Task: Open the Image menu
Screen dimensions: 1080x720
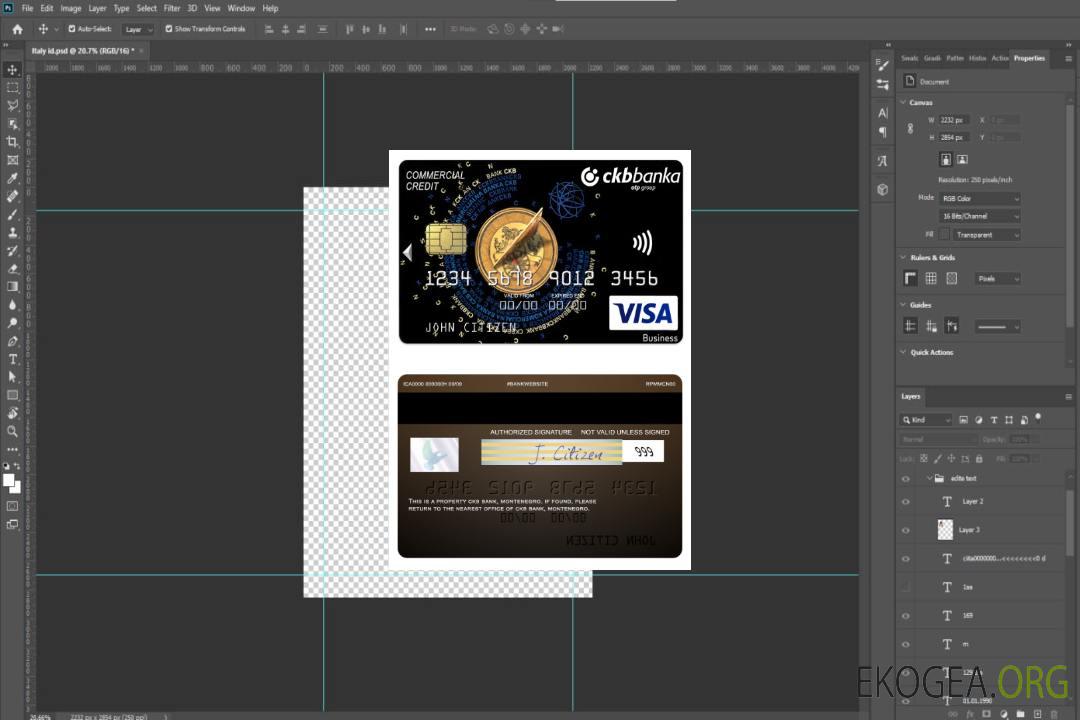Action: [71, 8]
